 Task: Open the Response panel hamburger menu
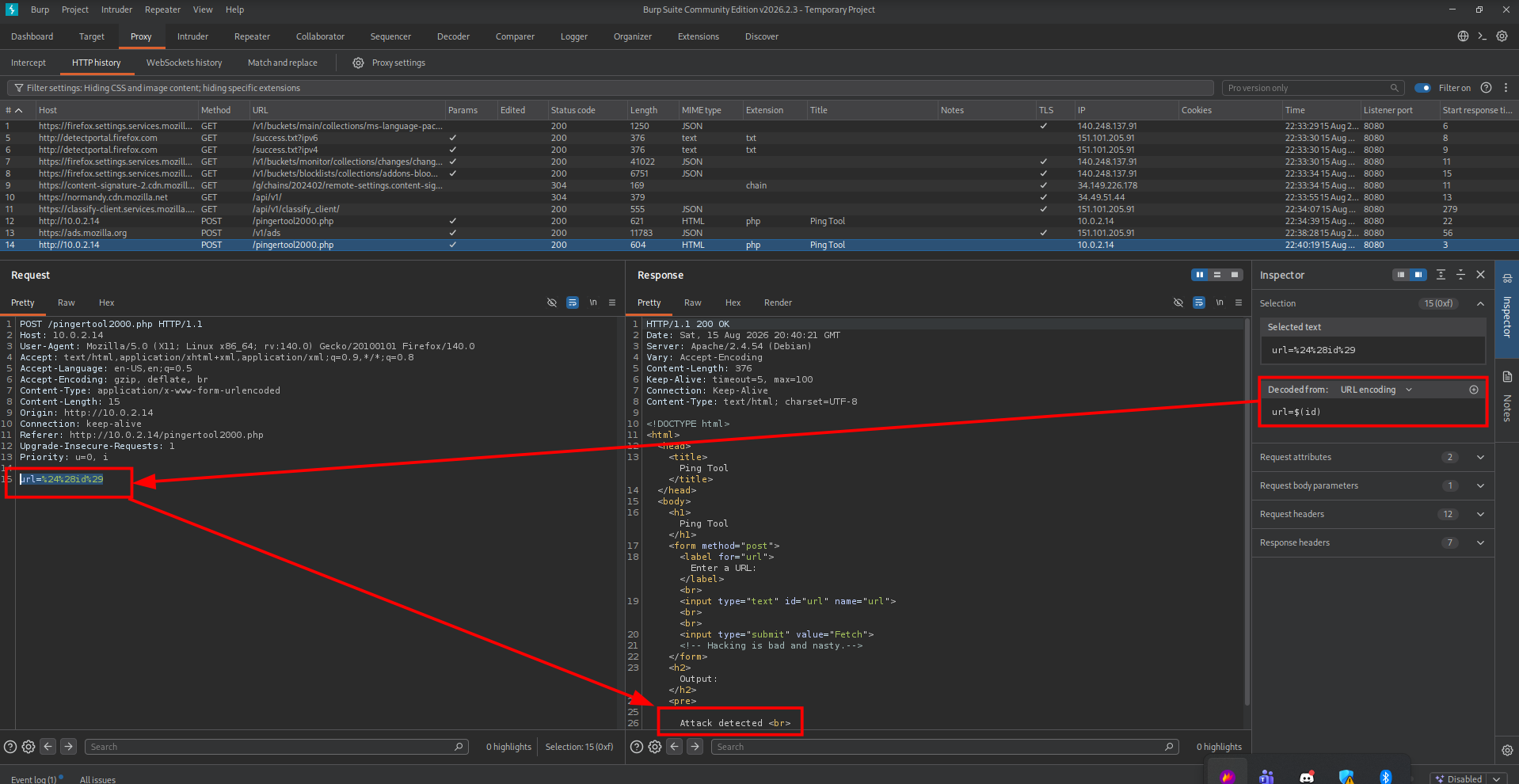click(1239, 303)
